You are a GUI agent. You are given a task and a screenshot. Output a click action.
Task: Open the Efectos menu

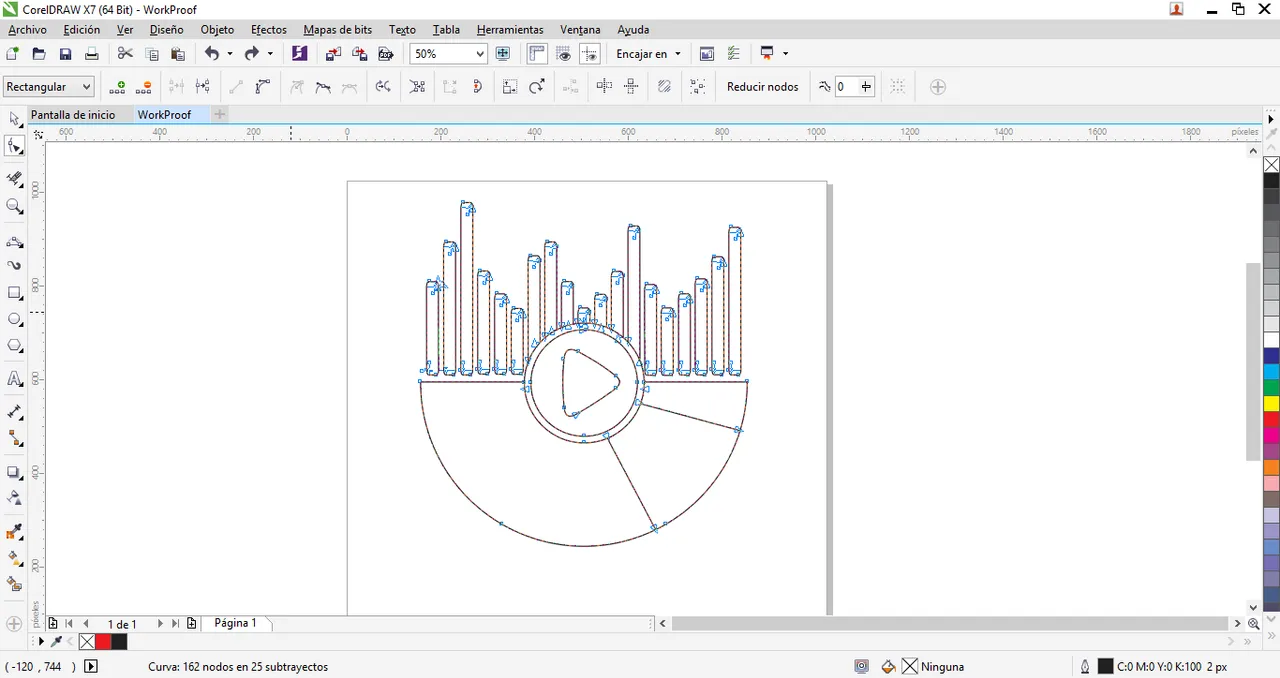(x=268, y=30)
